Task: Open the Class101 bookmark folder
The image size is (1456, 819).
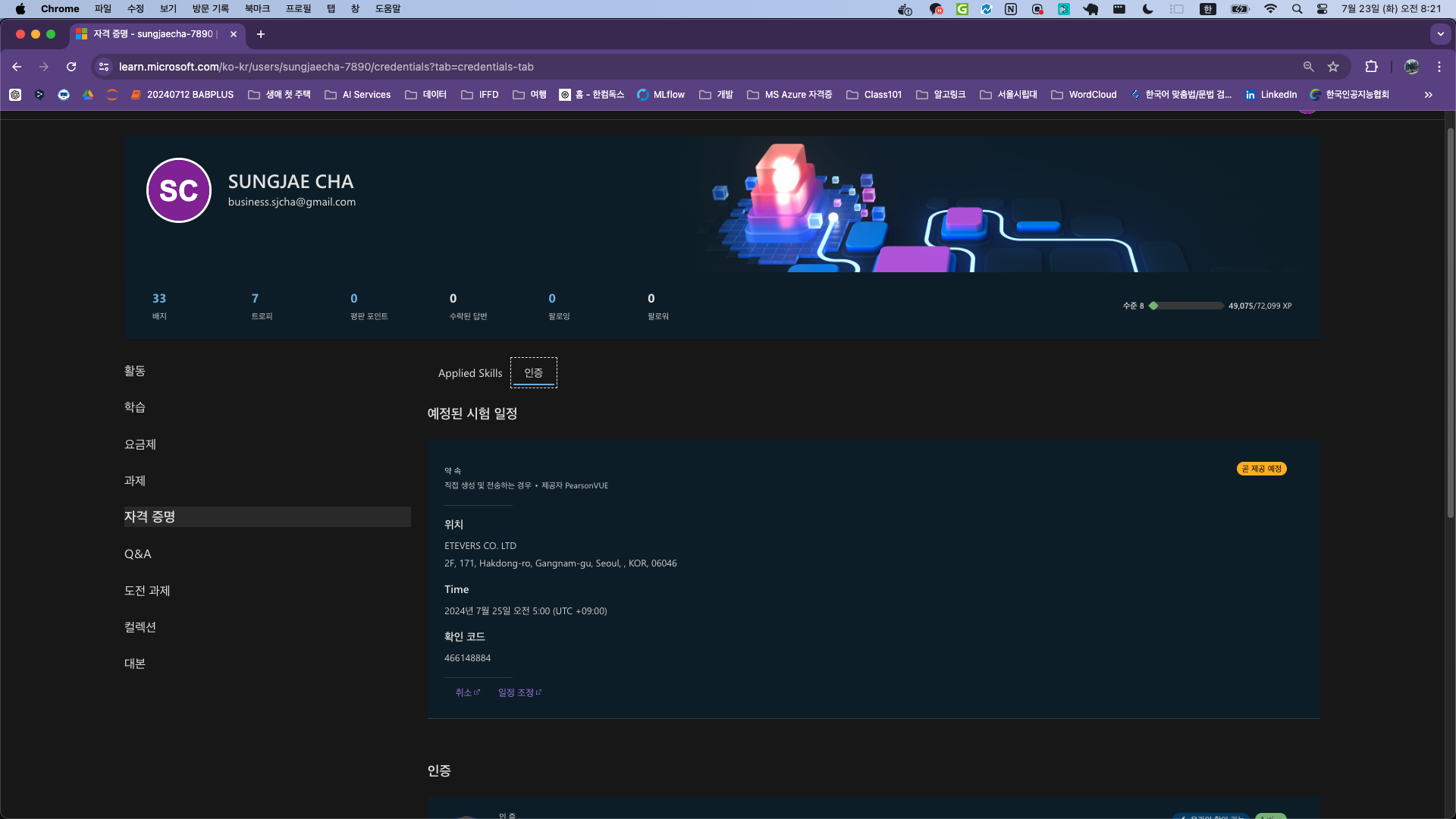Action: [874, 95]
